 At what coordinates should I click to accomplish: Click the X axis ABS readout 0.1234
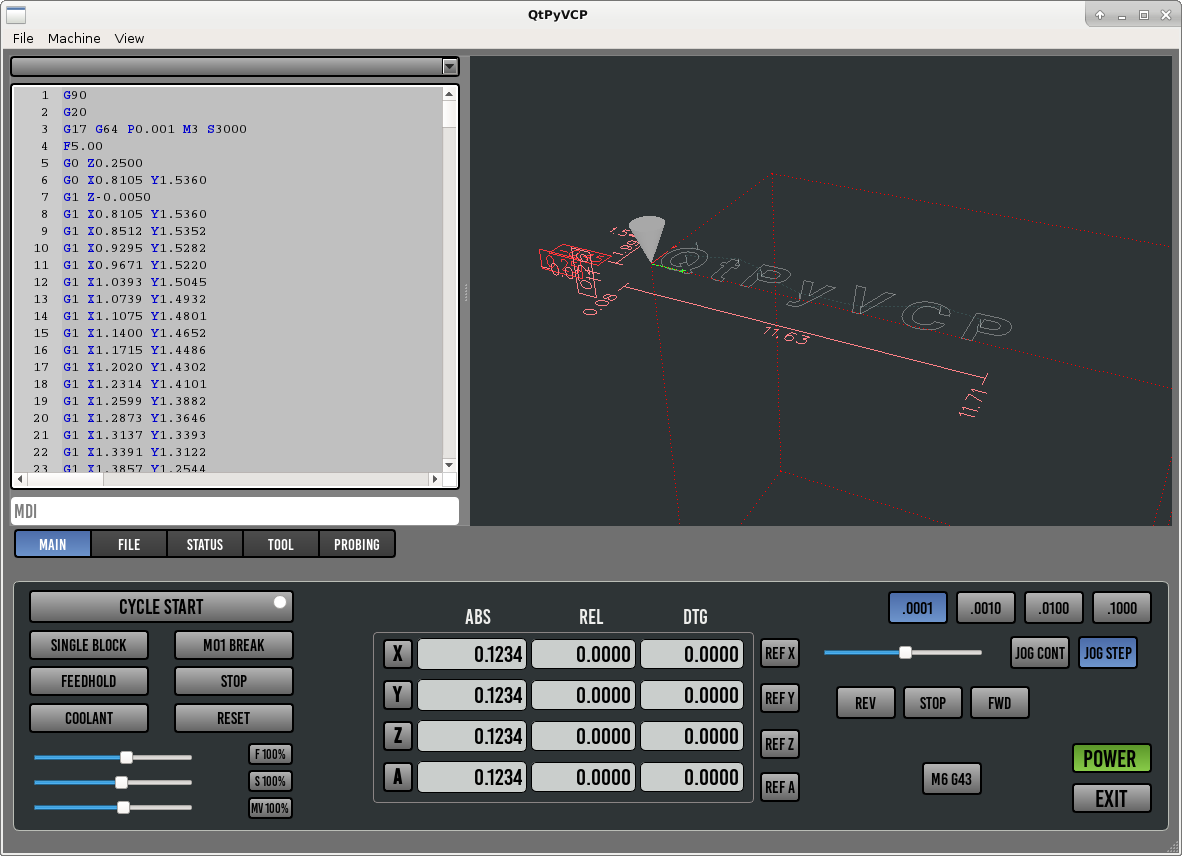click(x=472, y=654)
